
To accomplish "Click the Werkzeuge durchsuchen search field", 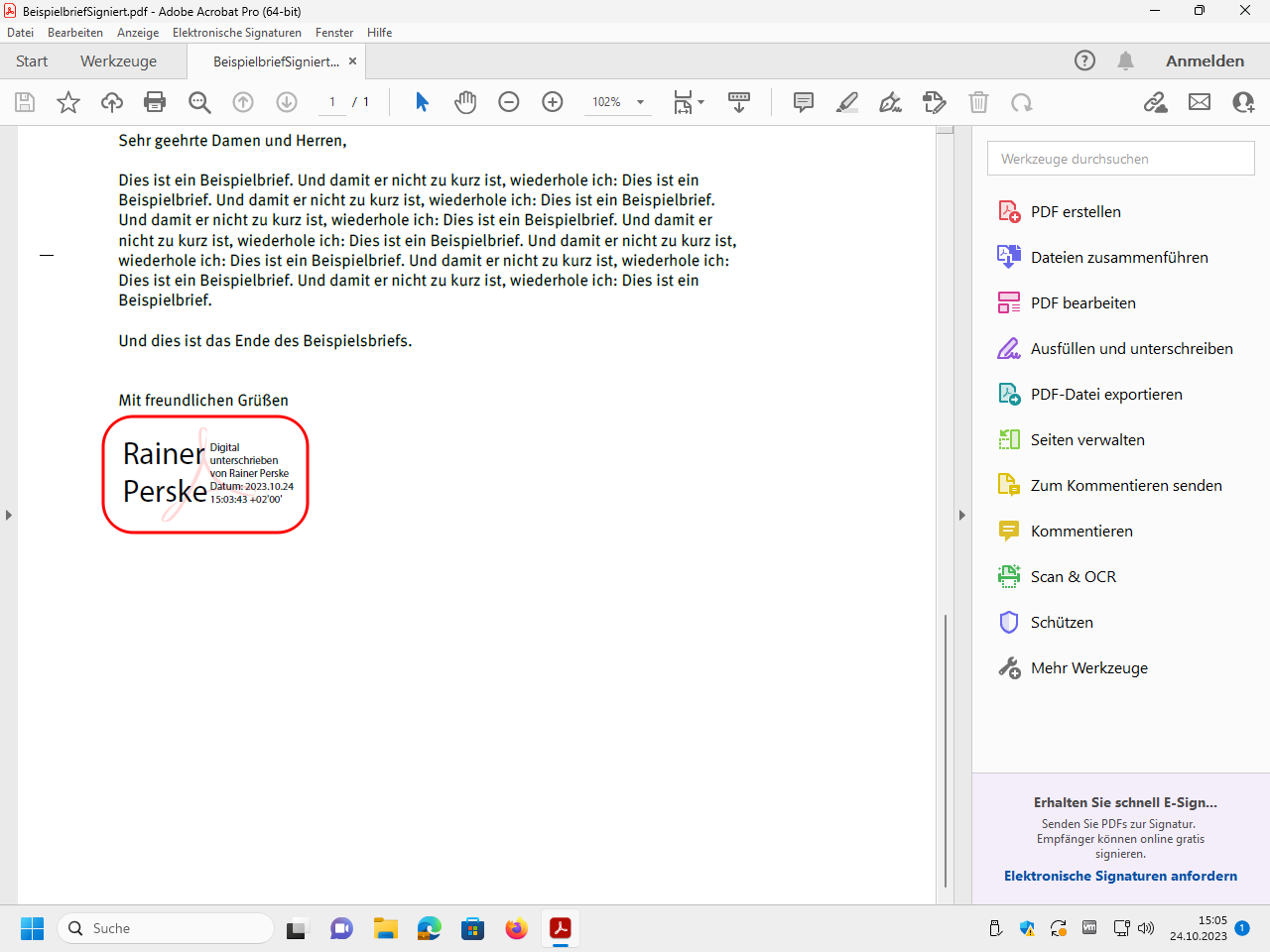I will pyautogui.click(x=1120, y=159).
